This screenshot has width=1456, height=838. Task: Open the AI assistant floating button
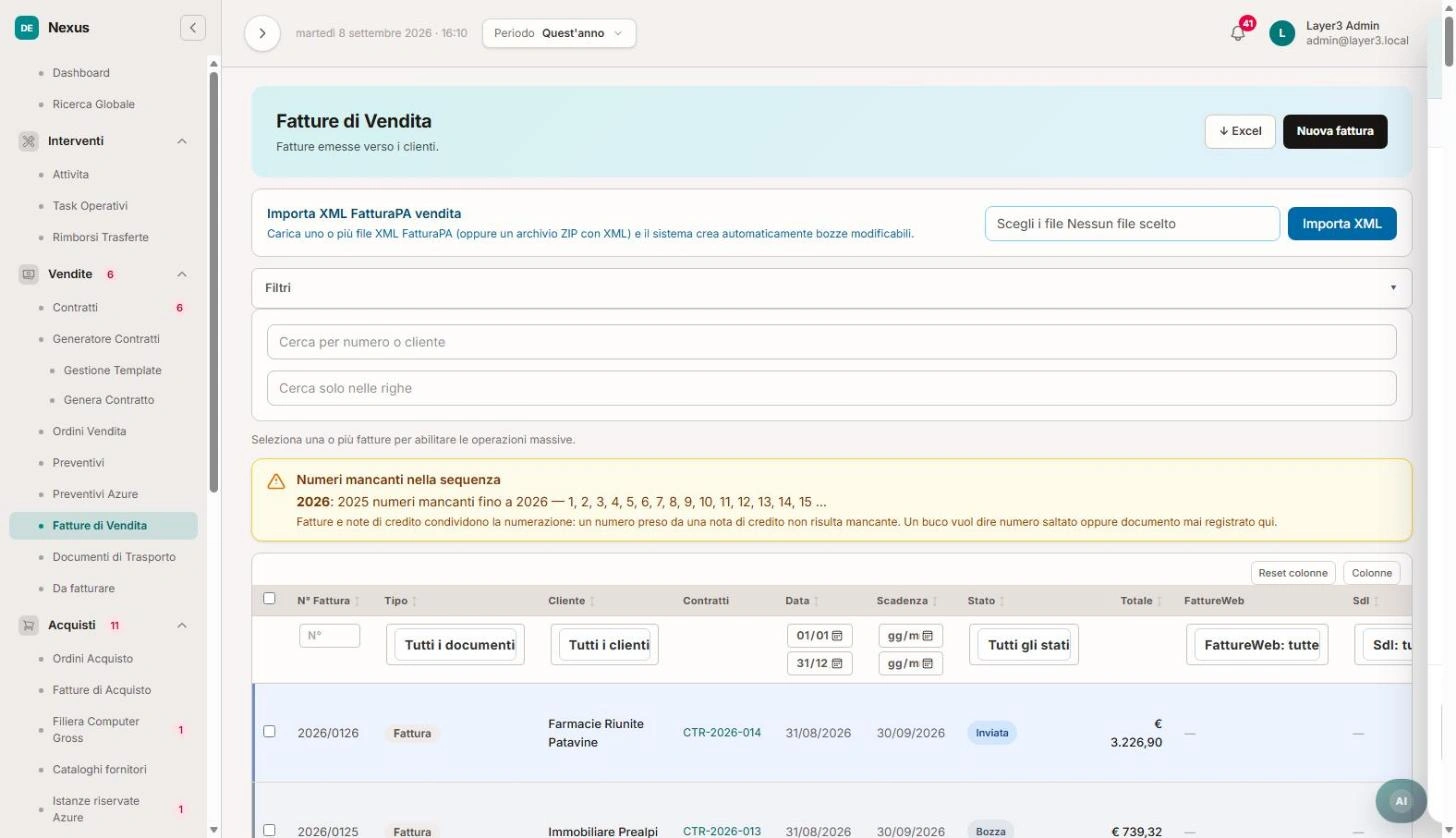click(1401, 801)
